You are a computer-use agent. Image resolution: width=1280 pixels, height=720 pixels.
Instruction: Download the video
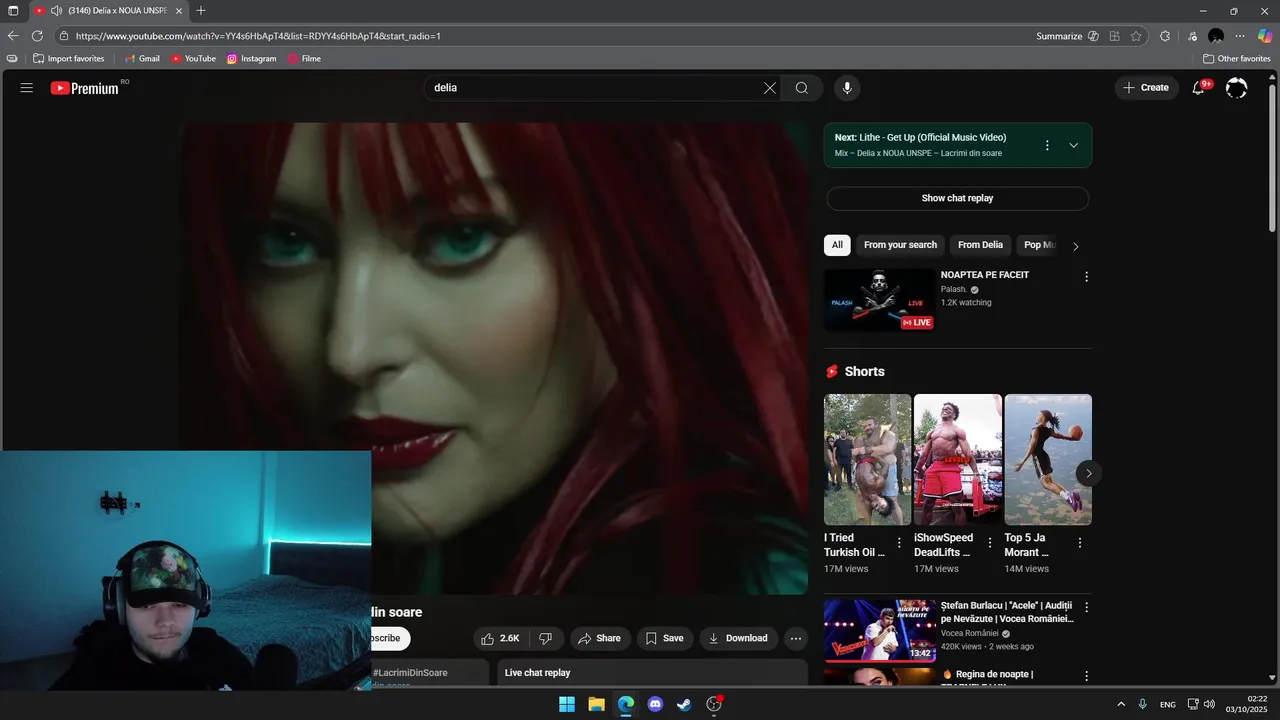[738, 638]
